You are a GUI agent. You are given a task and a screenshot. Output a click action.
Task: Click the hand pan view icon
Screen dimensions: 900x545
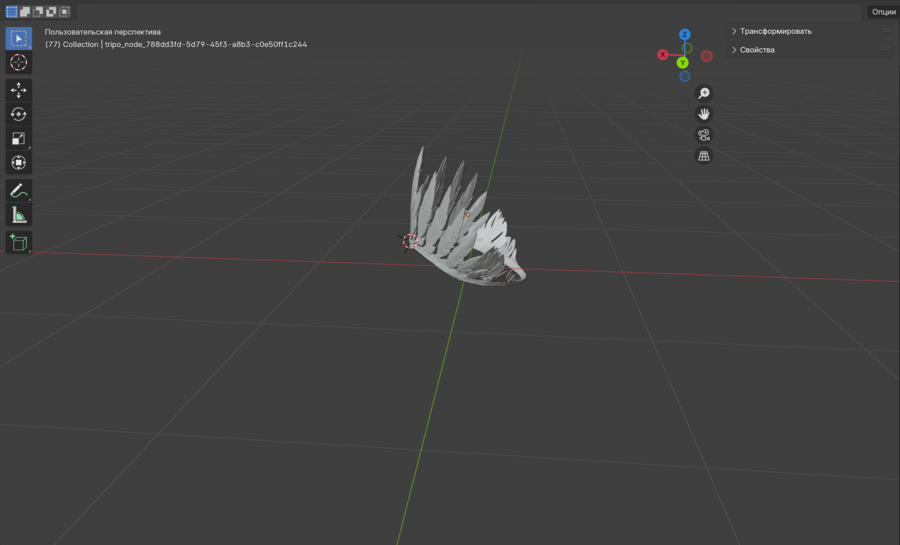(704, 114)
